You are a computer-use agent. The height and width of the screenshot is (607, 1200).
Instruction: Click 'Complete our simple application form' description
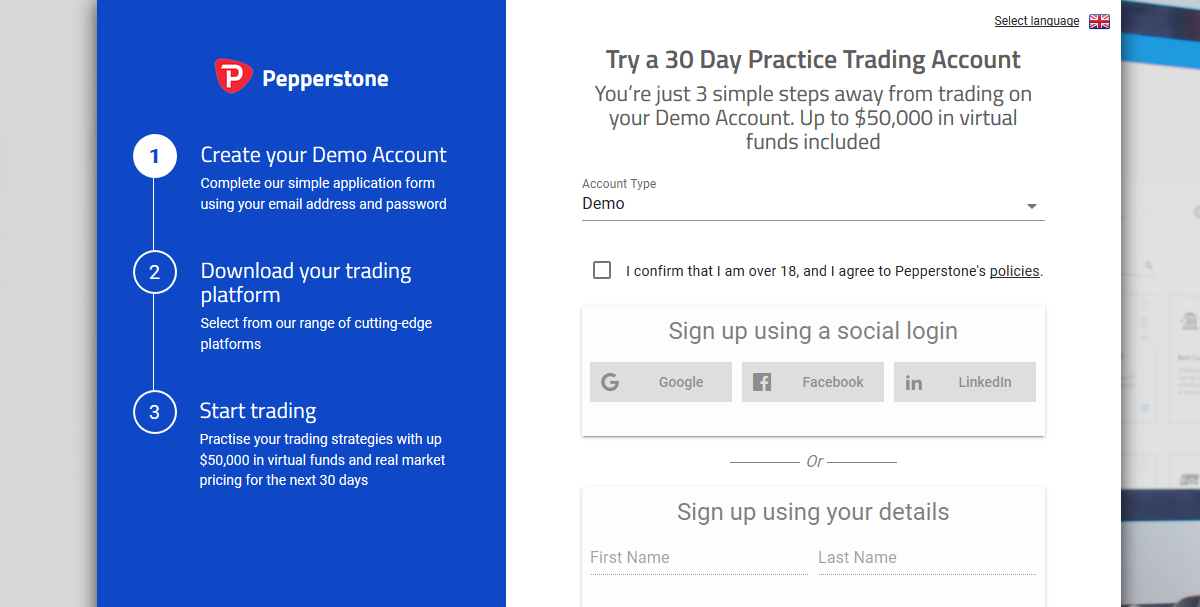(x=323, y=194)
